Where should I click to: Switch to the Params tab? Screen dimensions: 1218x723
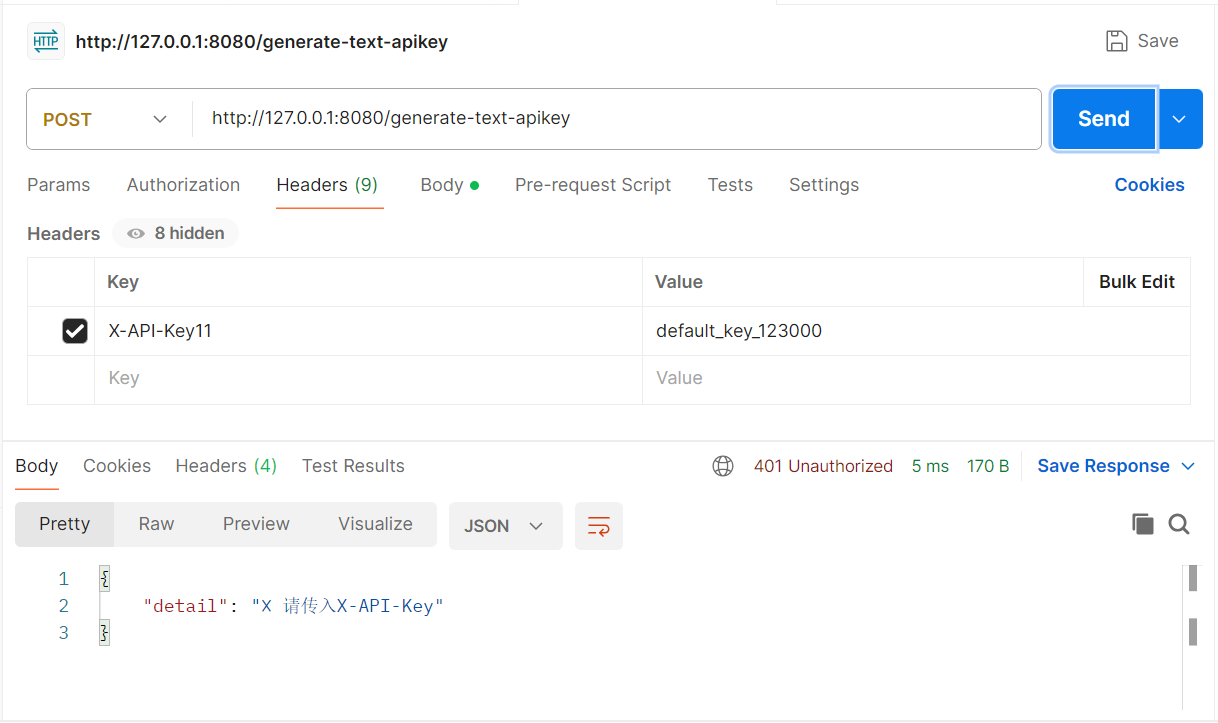pyautogui.click(x=58, y=185)
